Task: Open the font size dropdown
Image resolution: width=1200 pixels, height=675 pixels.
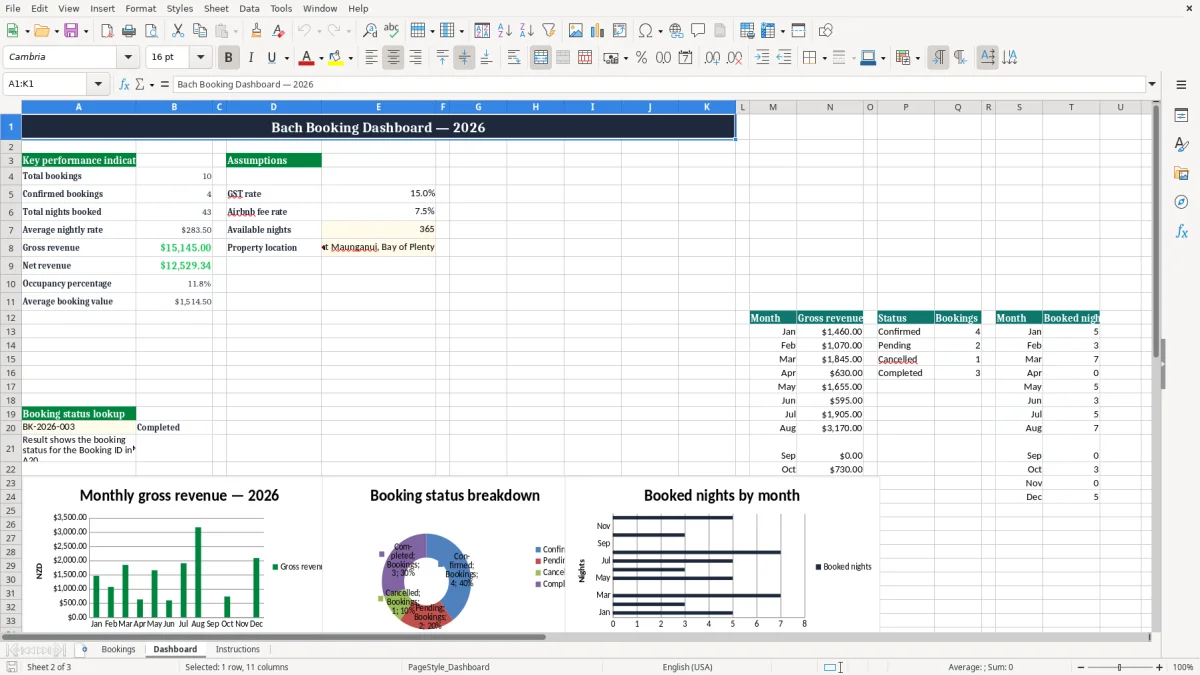Action: click(200, 58)
